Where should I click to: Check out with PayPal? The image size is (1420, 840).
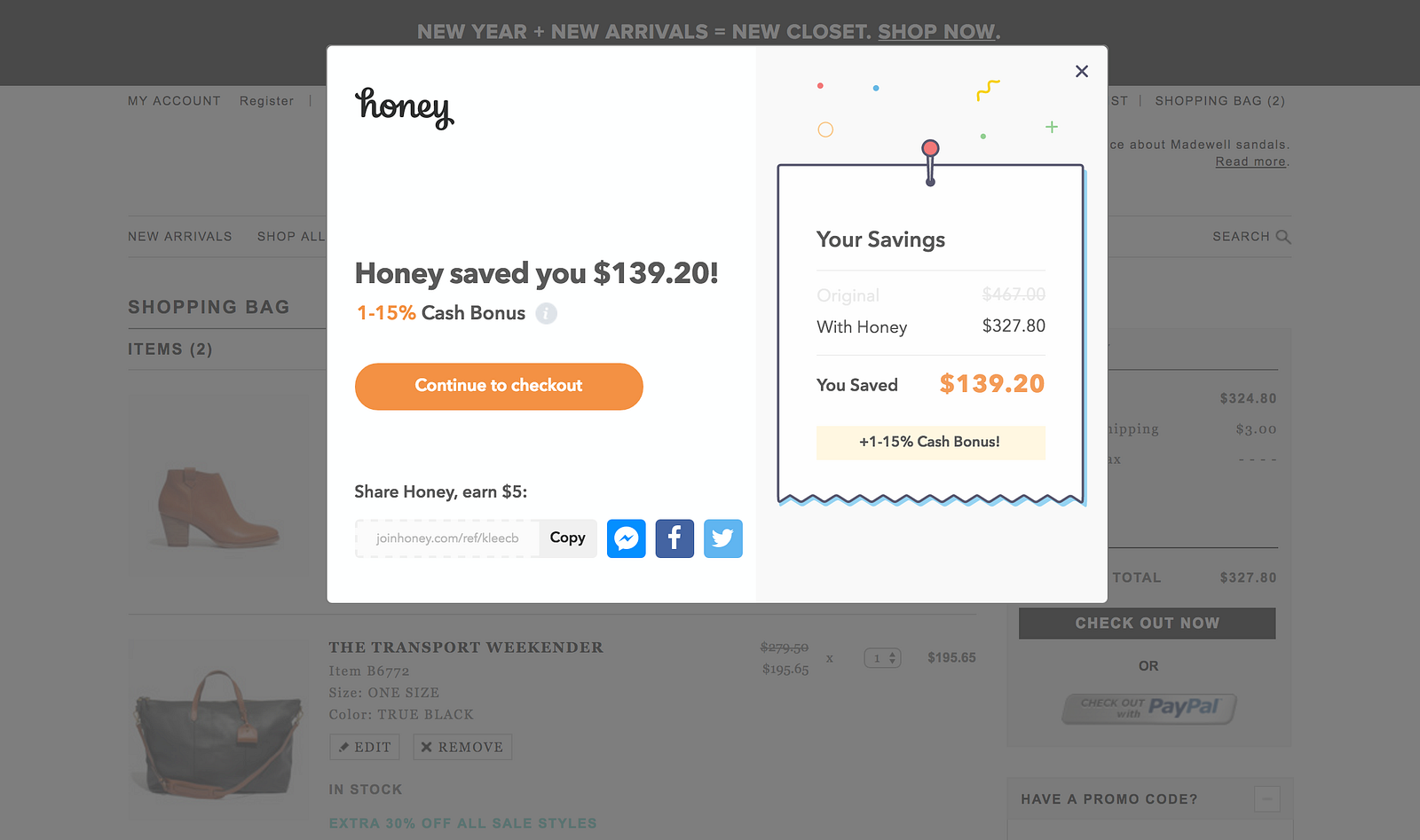(x=1148, y=708)
